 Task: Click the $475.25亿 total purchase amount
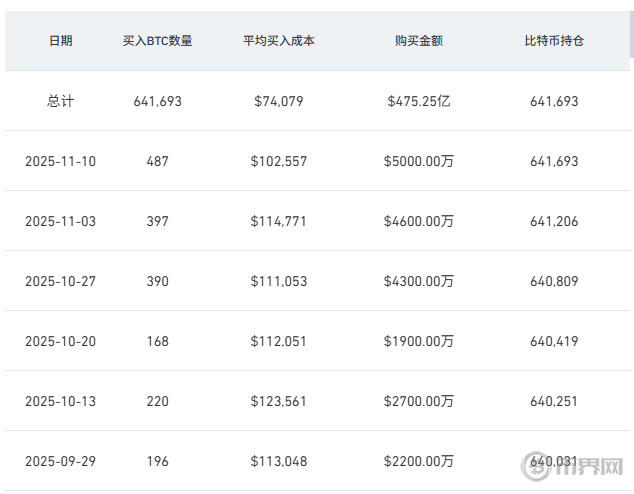(419, 101)
